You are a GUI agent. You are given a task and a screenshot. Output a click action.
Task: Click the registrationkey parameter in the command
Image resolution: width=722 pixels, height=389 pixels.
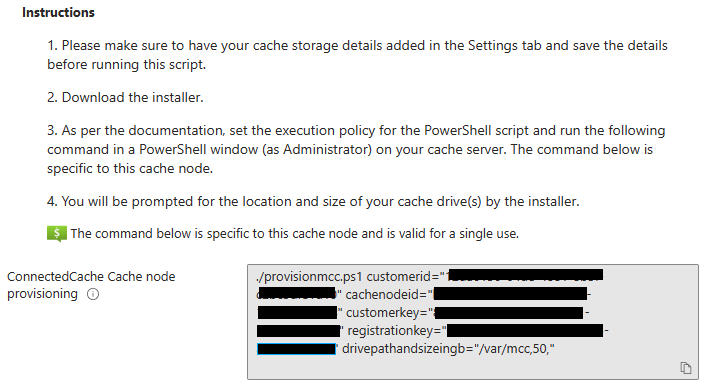click(x=395, y=331)
